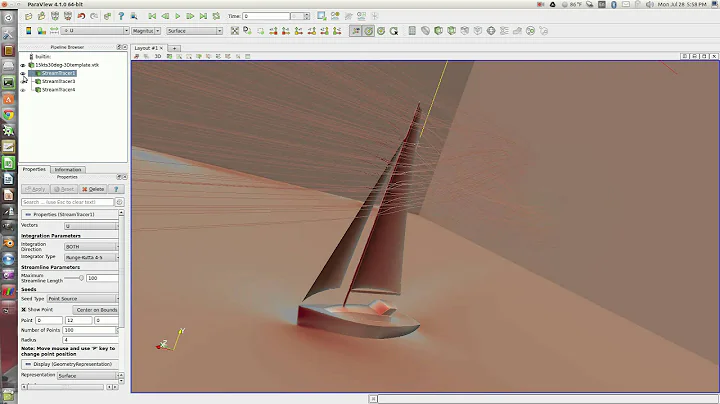Click the Undo arrow icon
The image size is (720, 404).
pyautogui.click(x=81, y=16)
